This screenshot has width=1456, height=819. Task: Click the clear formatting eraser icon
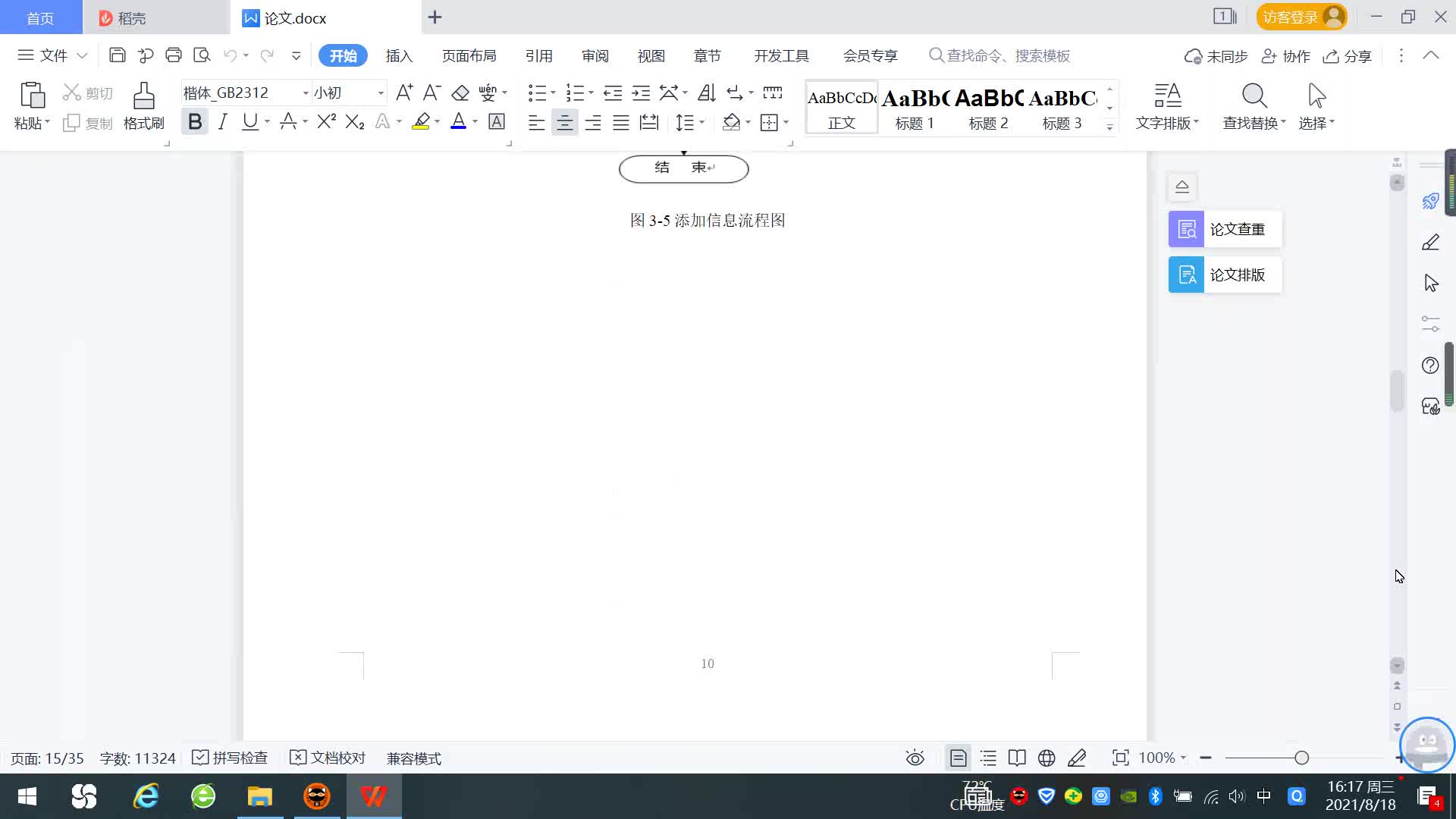click(460, 93)
